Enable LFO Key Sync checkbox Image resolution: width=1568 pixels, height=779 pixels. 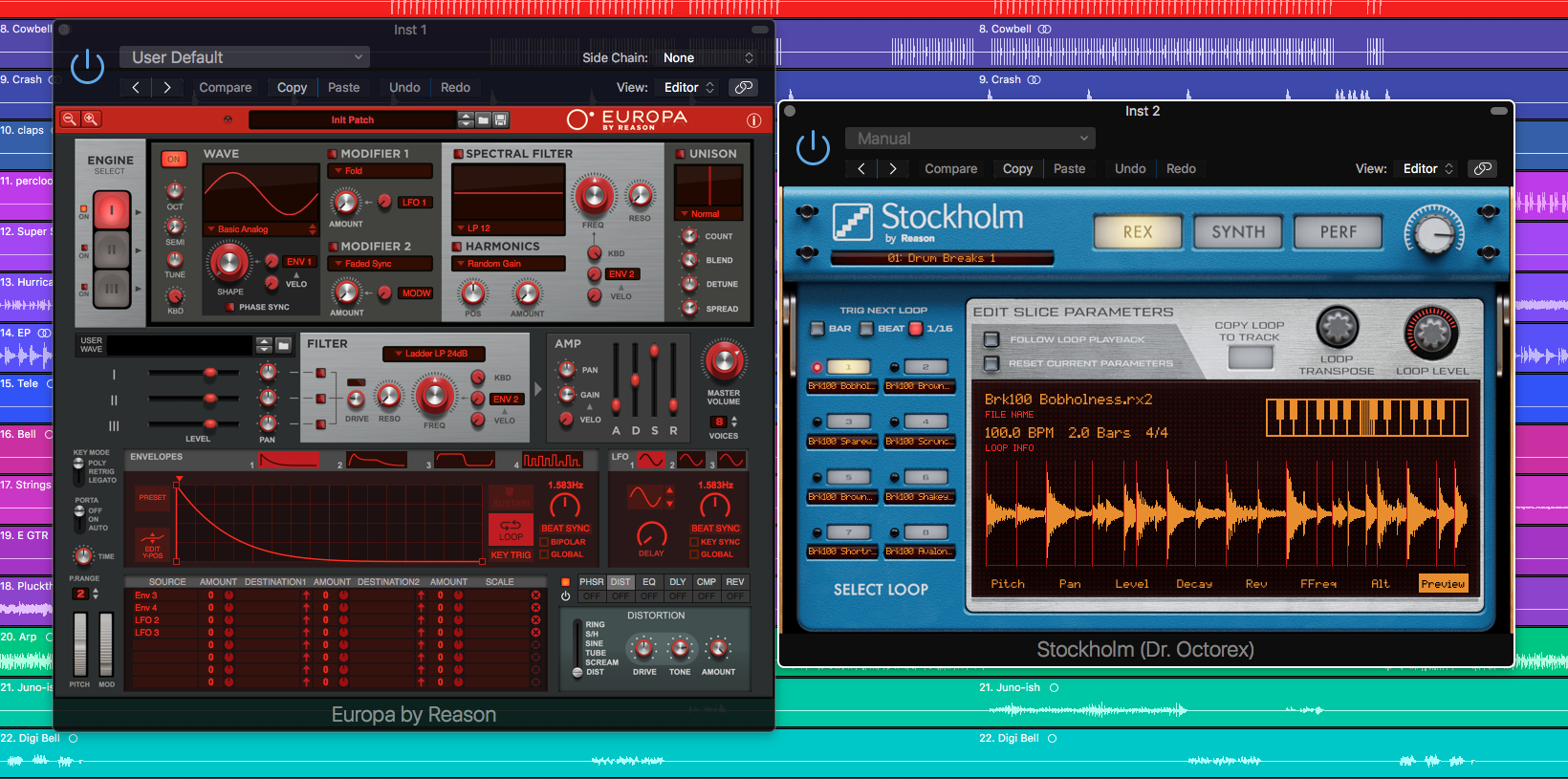click(x=694, y=542)
